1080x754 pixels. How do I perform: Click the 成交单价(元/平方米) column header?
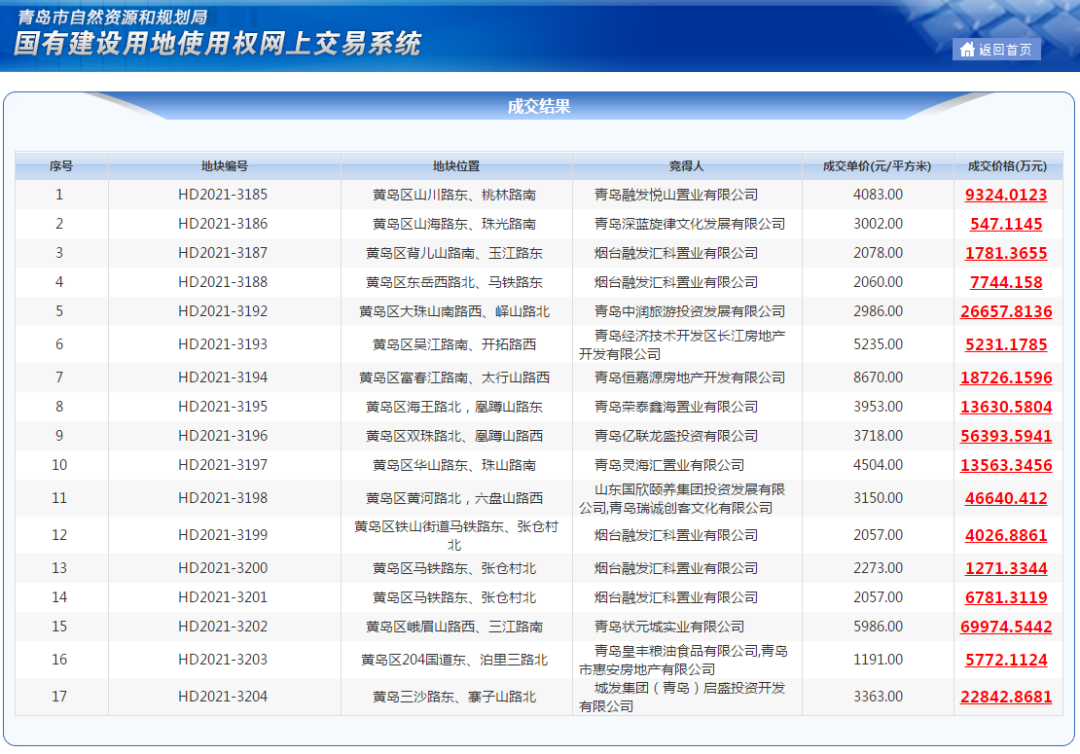(877, 166)
